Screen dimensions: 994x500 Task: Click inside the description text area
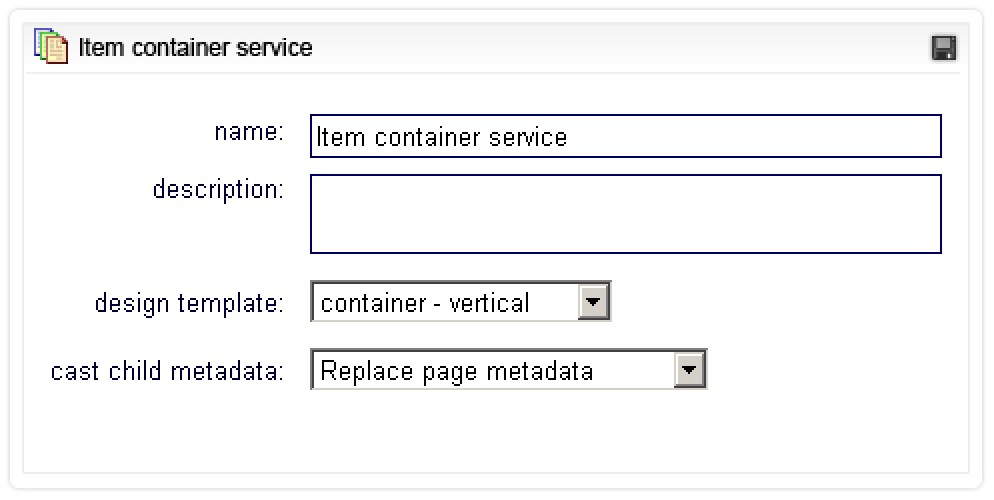point(625,214)
